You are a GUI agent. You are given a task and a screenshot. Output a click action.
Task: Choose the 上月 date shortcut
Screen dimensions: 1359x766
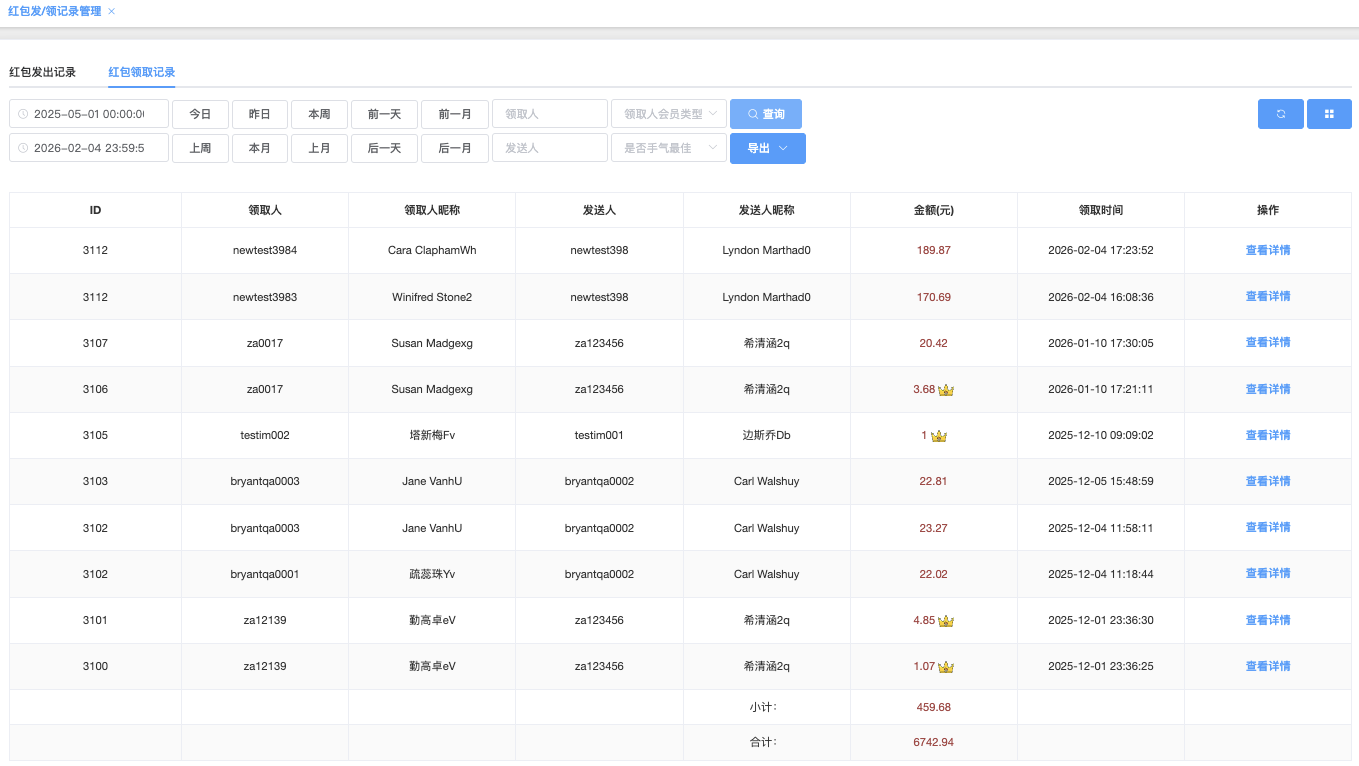(319, 148)
